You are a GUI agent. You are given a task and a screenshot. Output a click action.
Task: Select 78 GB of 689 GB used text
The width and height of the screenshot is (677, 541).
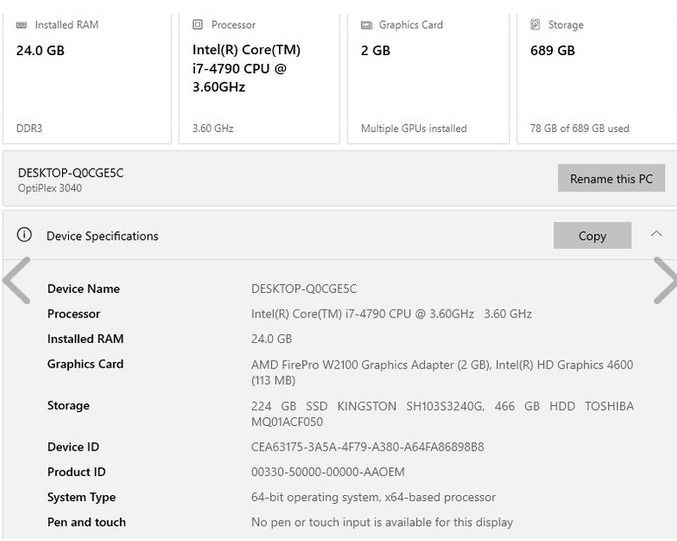[579, 128]
